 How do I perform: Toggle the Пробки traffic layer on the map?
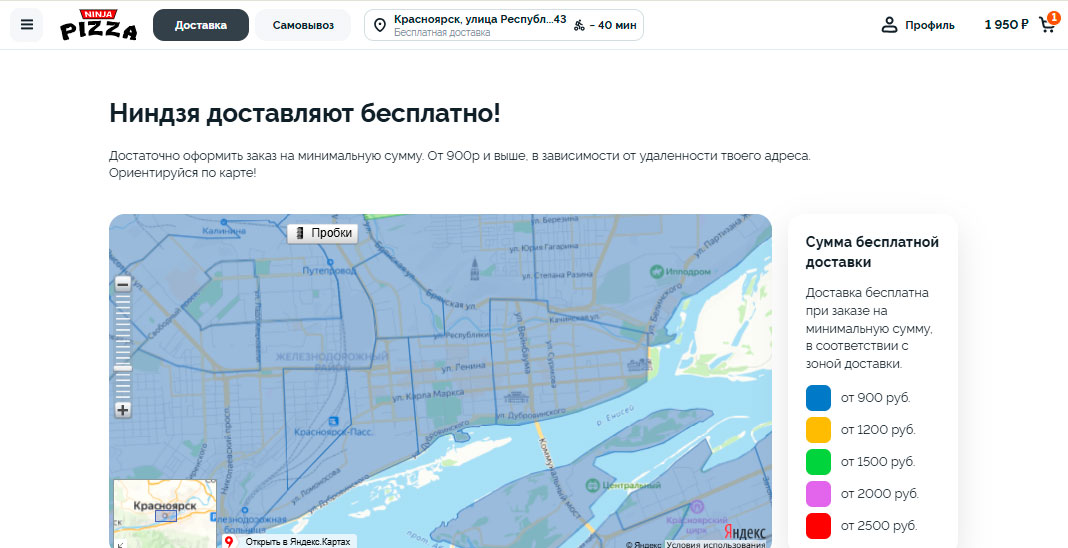pos(323,233)
